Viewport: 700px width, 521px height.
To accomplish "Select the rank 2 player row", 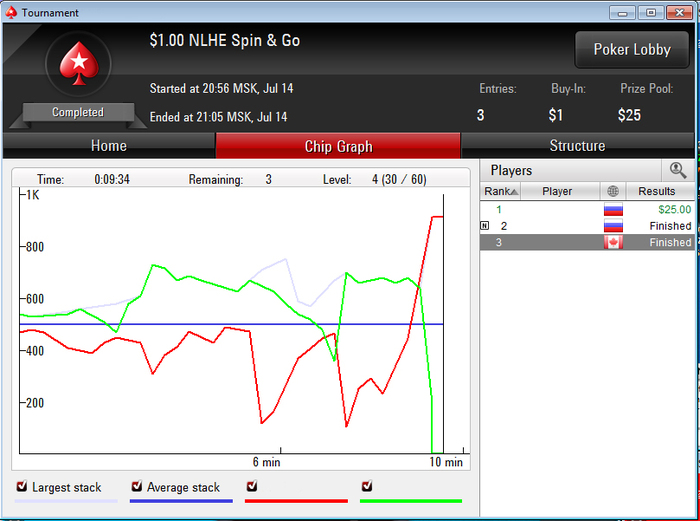I will [x=587, y=226].
